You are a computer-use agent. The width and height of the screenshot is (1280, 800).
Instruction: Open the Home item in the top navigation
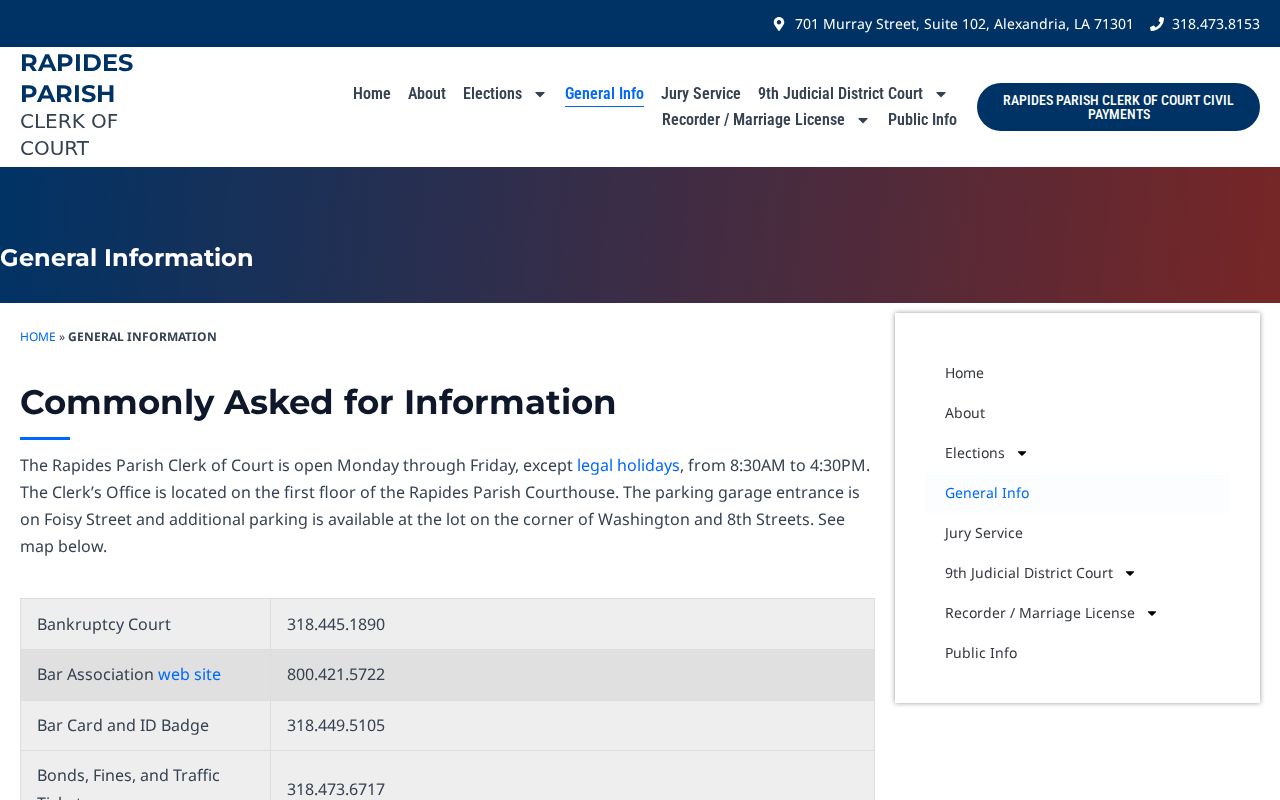(x=372, y=93)
